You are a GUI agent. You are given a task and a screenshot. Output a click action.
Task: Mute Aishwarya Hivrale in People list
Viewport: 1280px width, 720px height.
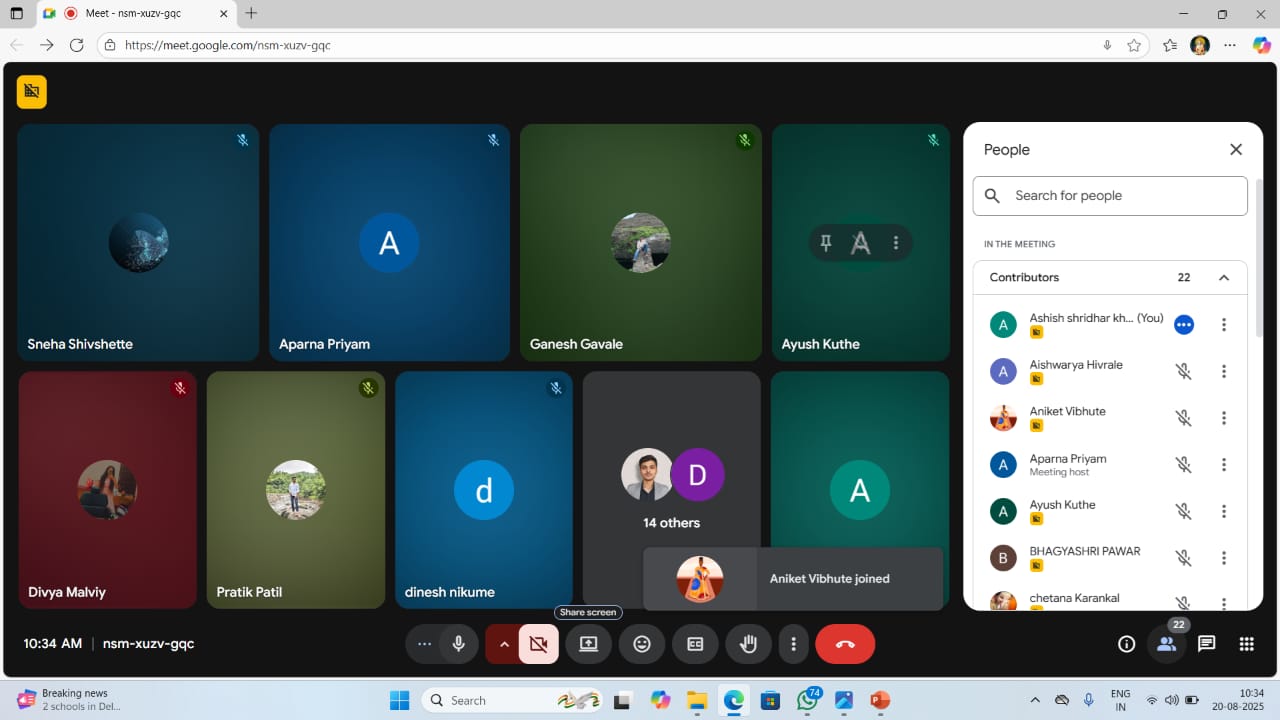pos(1183,371)
